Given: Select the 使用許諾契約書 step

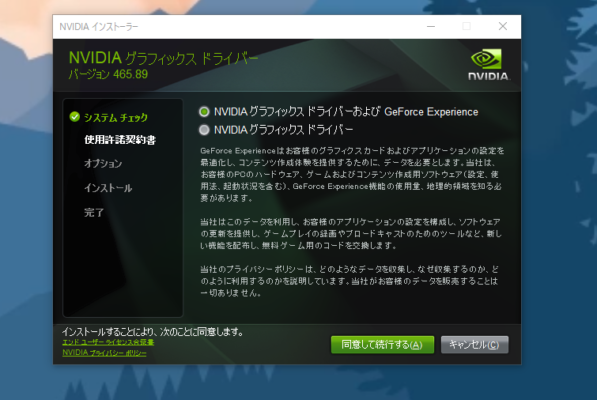Looking at the screenshot, I should tap(120, 140).
